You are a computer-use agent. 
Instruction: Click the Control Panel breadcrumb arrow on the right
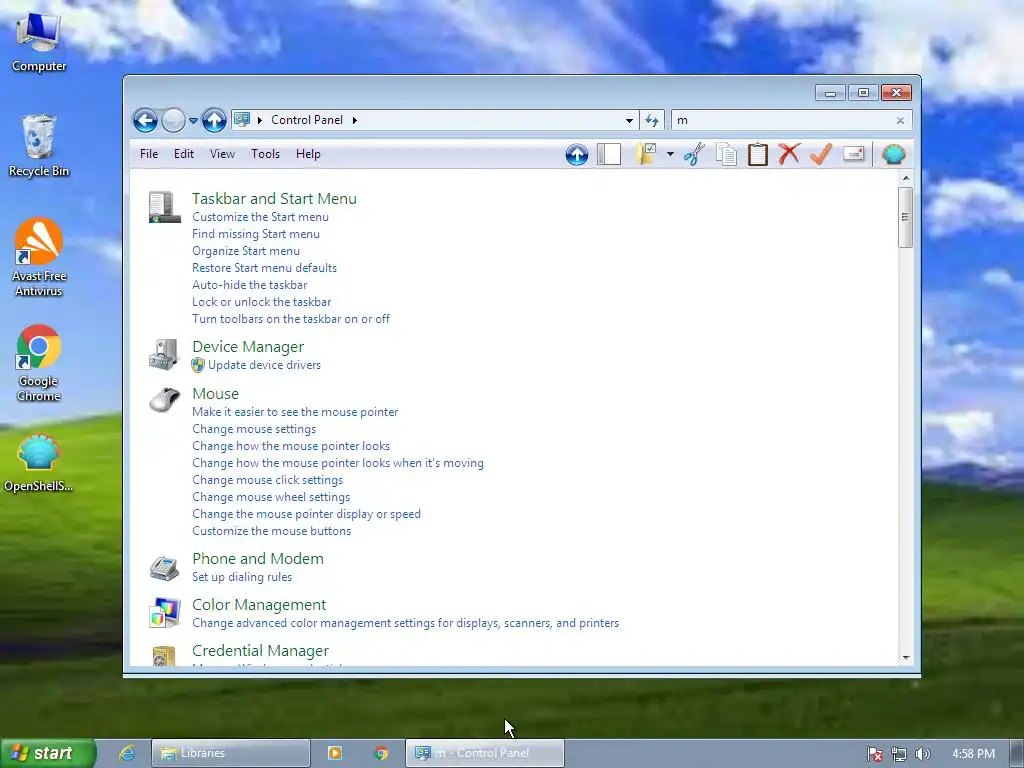[355, 120]
